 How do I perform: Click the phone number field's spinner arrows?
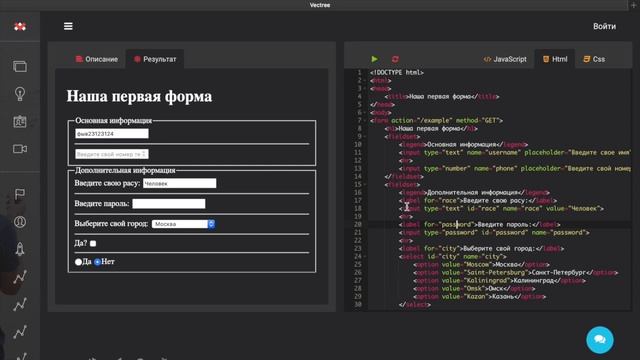(x=144, y=154)
